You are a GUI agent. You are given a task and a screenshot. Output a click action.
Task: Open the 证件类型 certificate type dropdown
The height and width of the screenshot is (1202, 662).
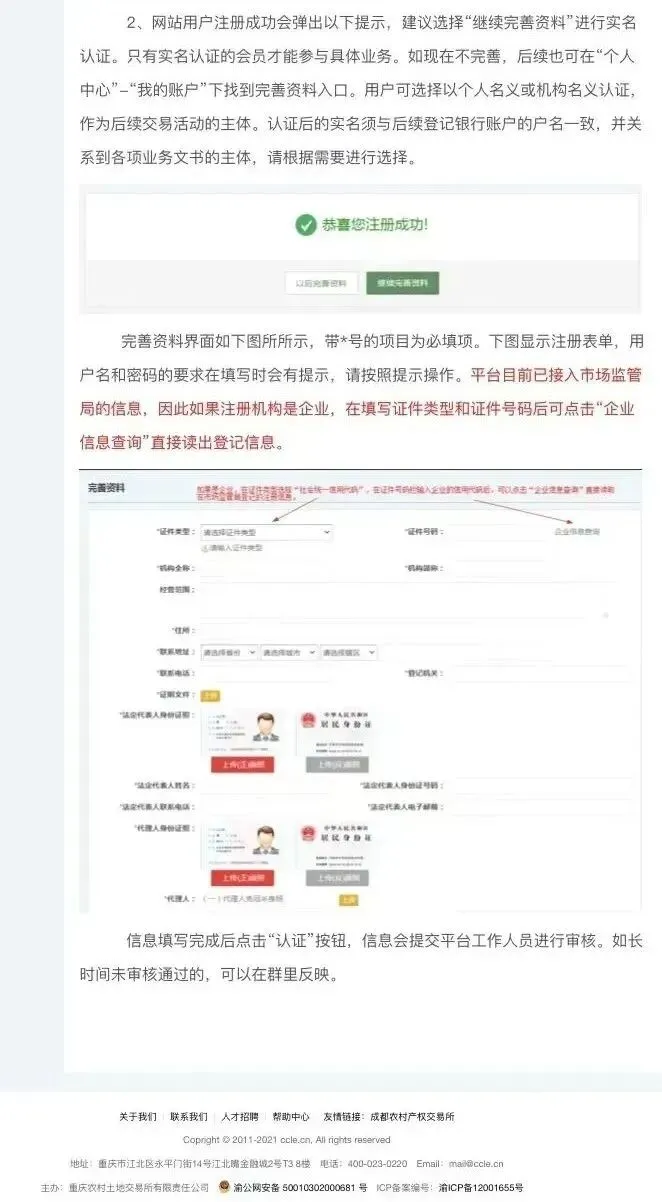(266, 533)
